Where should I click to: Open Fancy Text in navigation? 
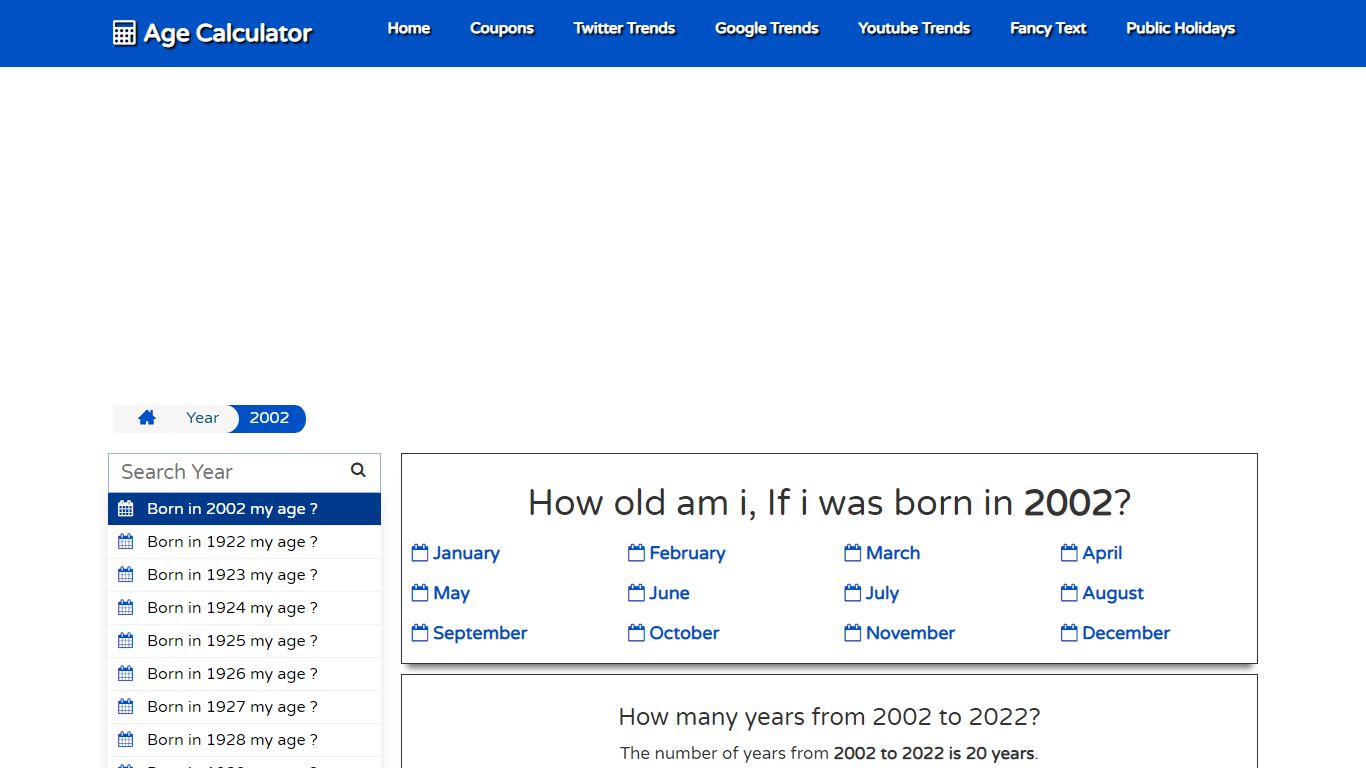(1048, 28)
